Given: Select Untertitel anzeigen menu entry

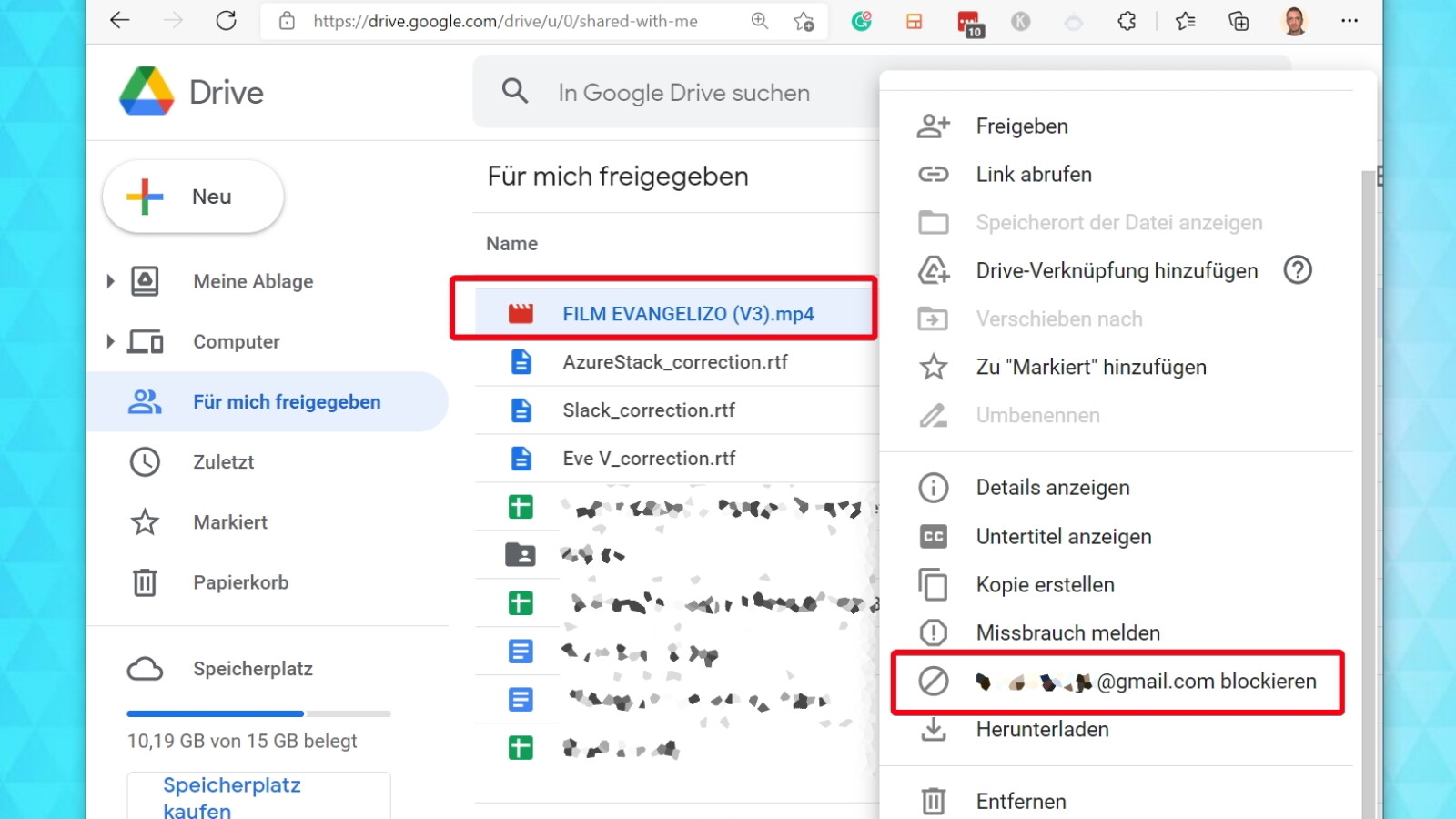Looking at the screenshot, I should (x=1063, y=537).
